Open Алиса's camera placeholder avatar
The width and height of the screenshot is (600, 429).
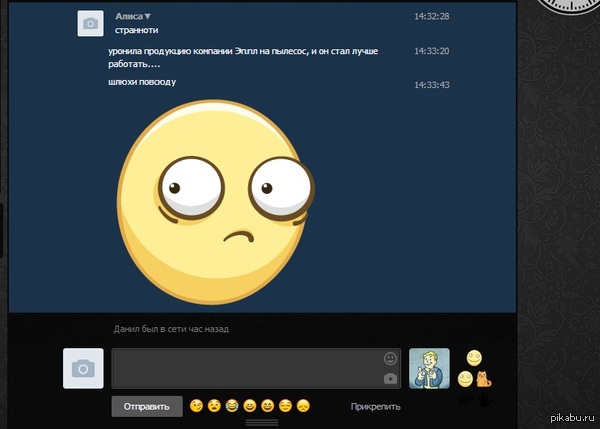(x=90, y=24)
